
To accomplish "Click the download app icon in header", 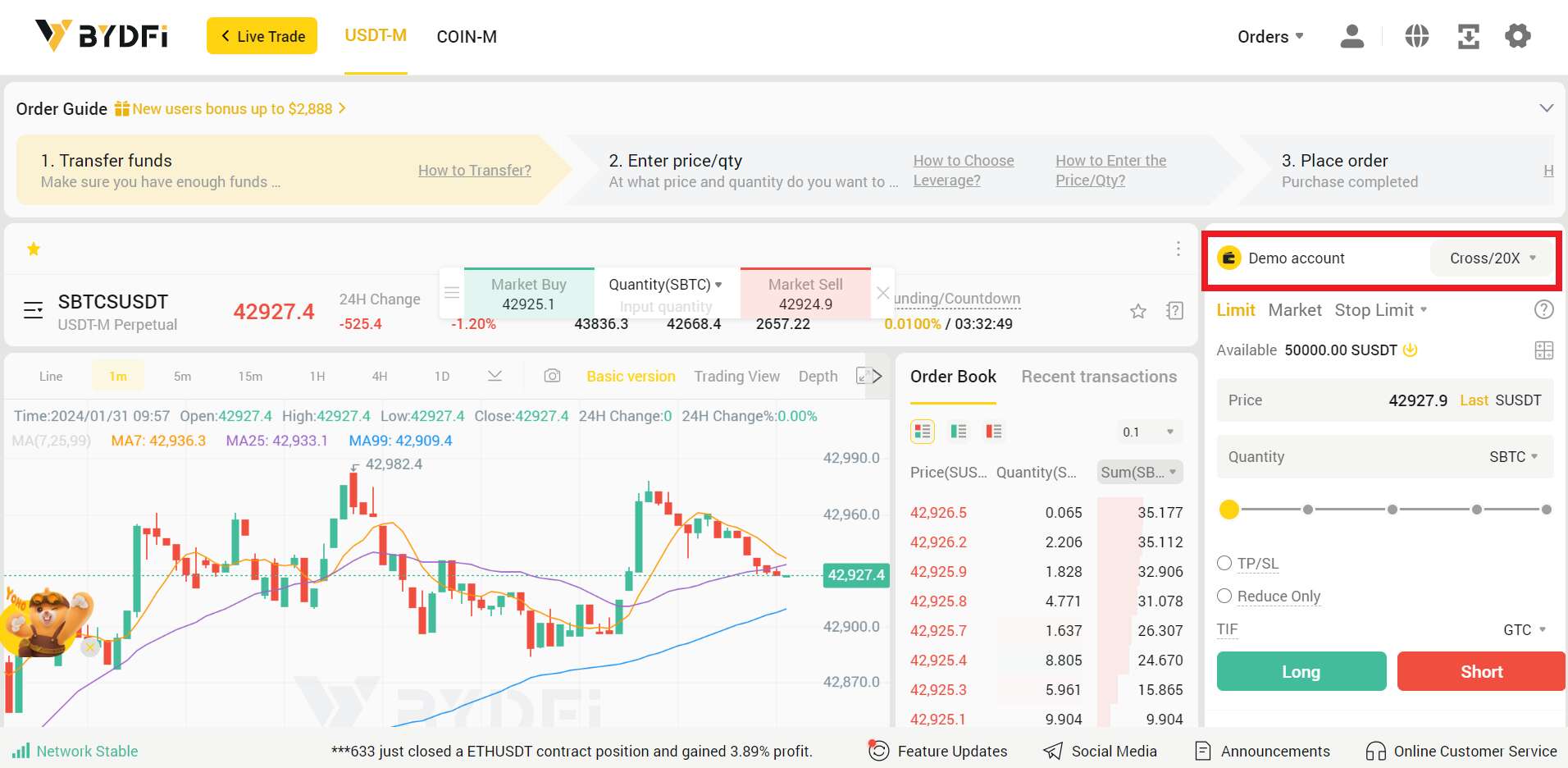I will [x=1468, y=36].
